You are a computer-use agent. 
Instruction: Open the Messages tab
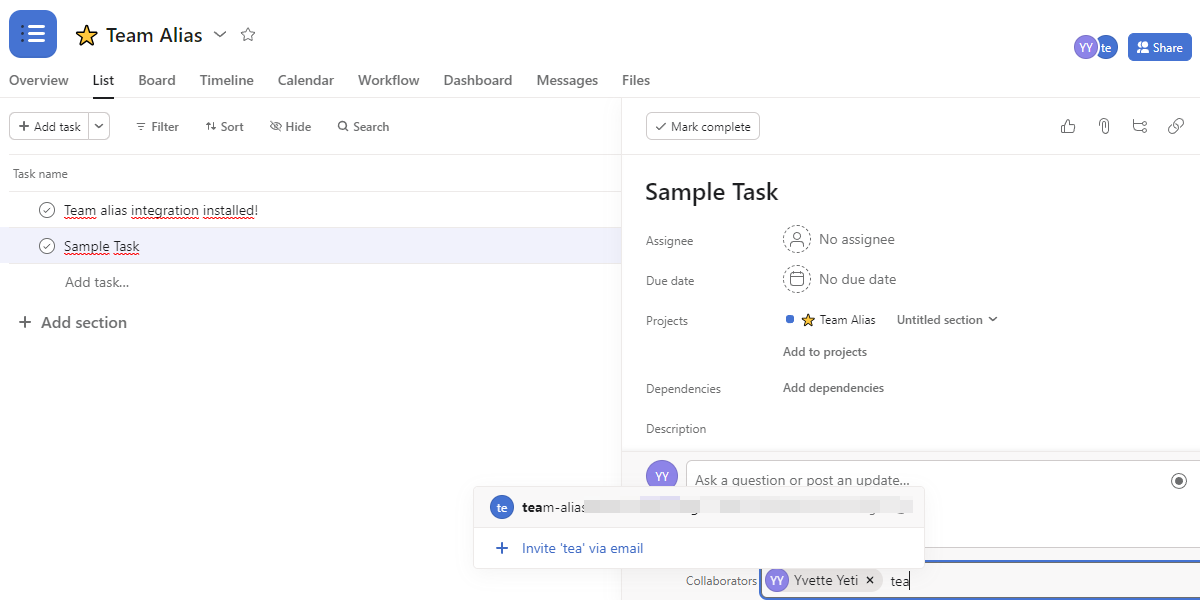567,80
